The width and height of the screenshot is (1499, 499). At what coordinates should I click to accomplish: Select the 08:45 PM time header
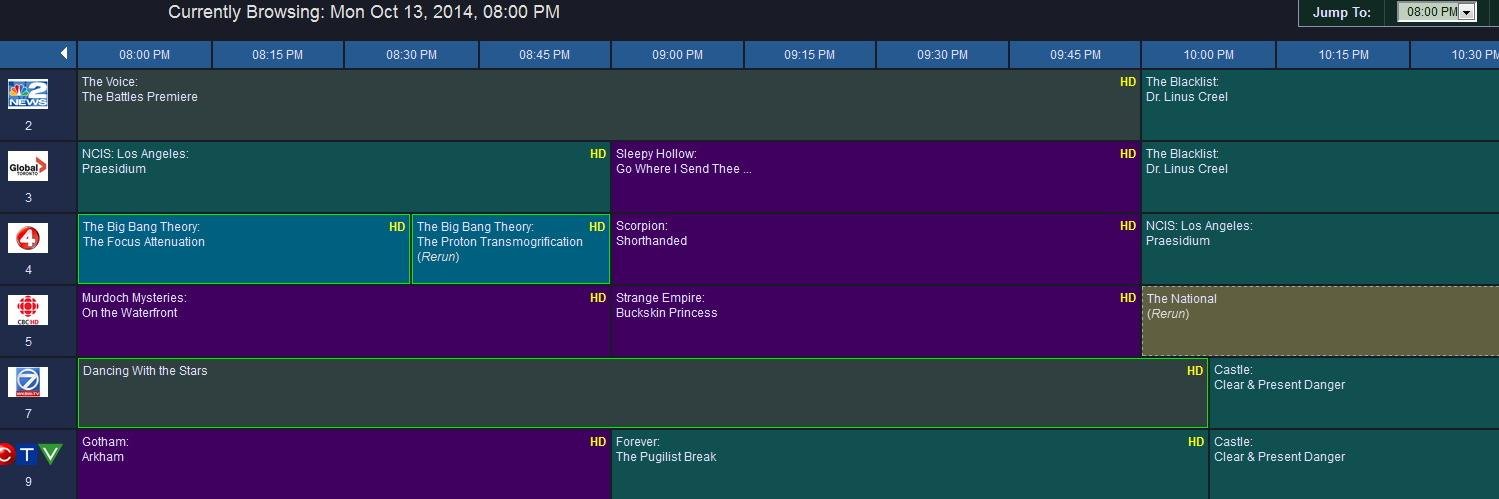tap(545, 55)
